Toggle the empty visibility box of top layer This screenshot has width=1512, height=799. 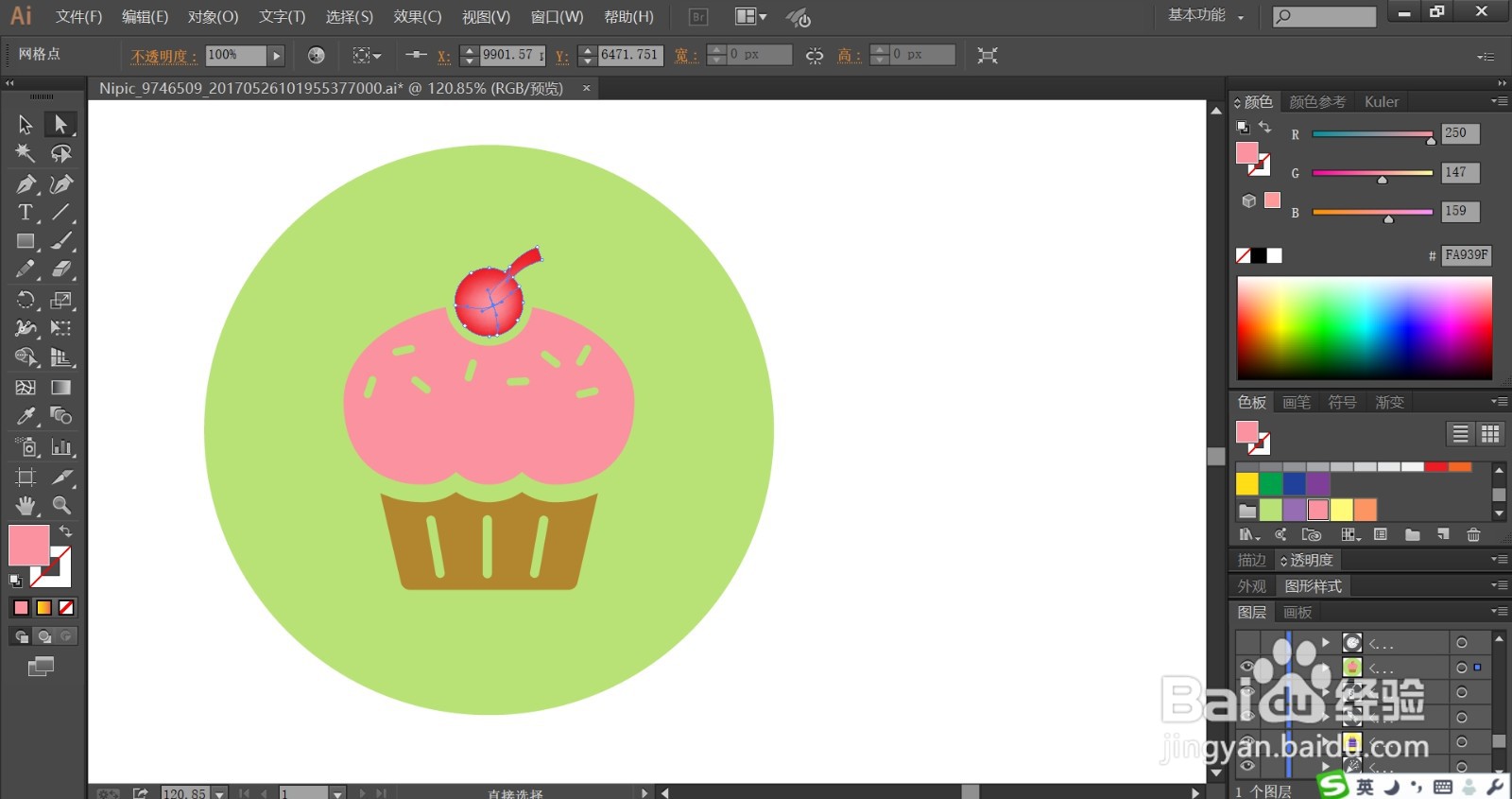tap(1246, 643)
